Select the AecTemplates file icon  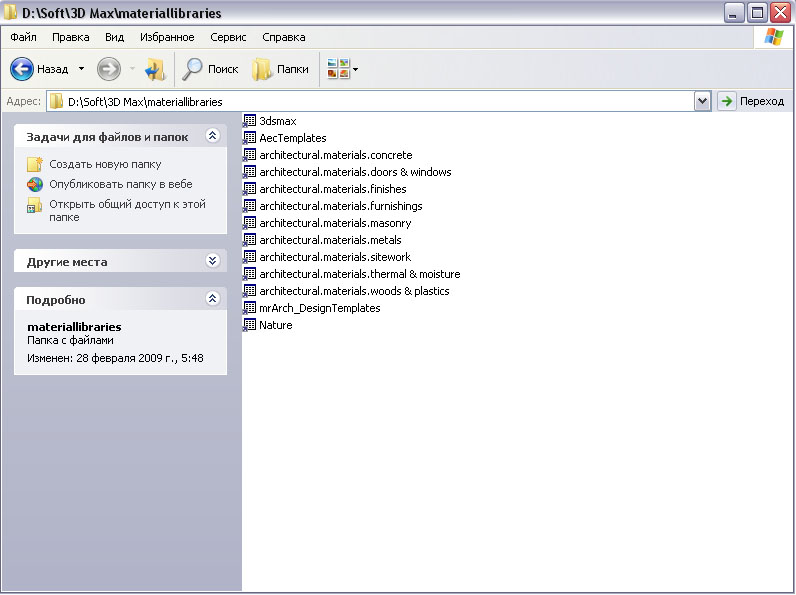249,138
